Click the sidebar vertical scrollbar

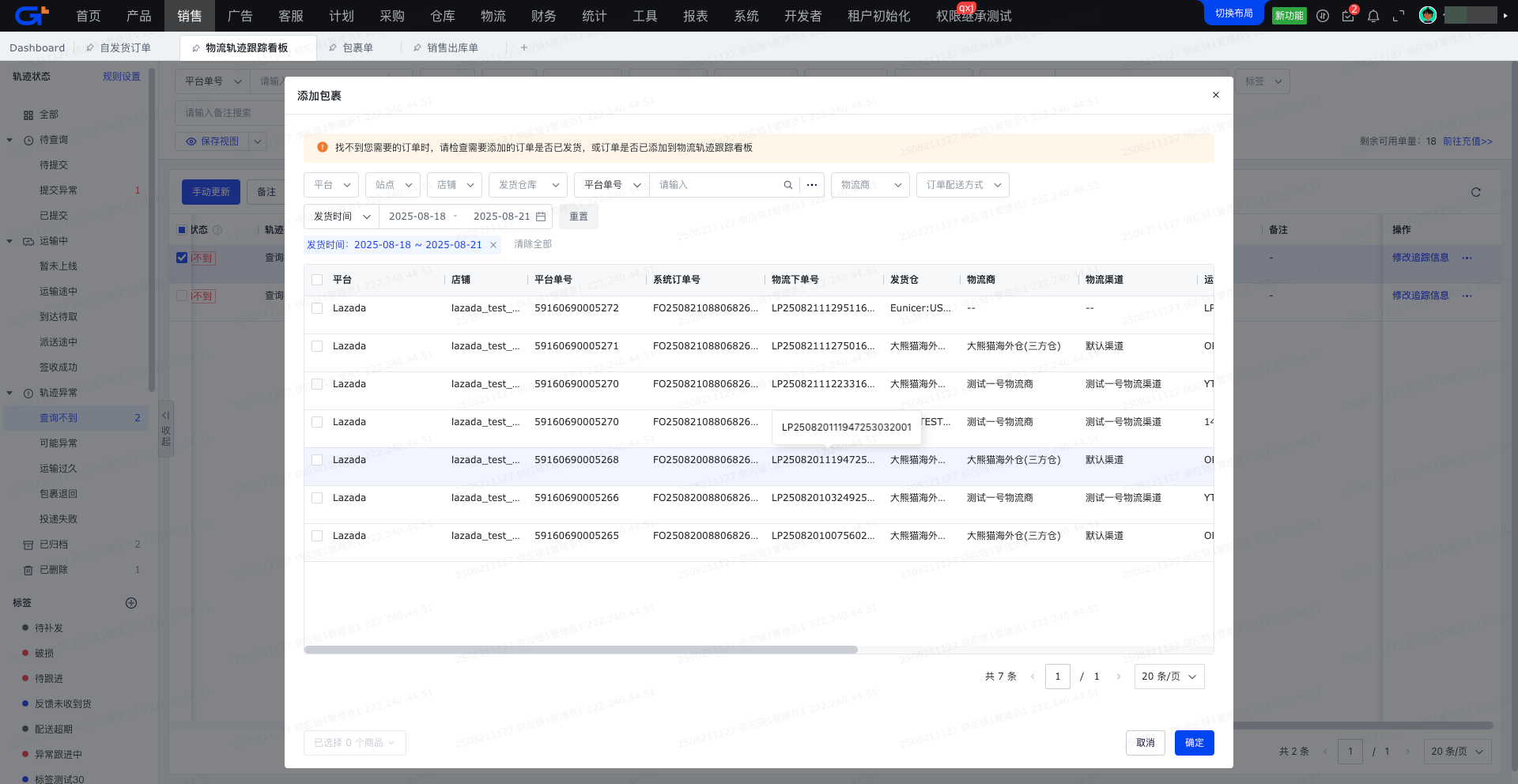[152, 229]
